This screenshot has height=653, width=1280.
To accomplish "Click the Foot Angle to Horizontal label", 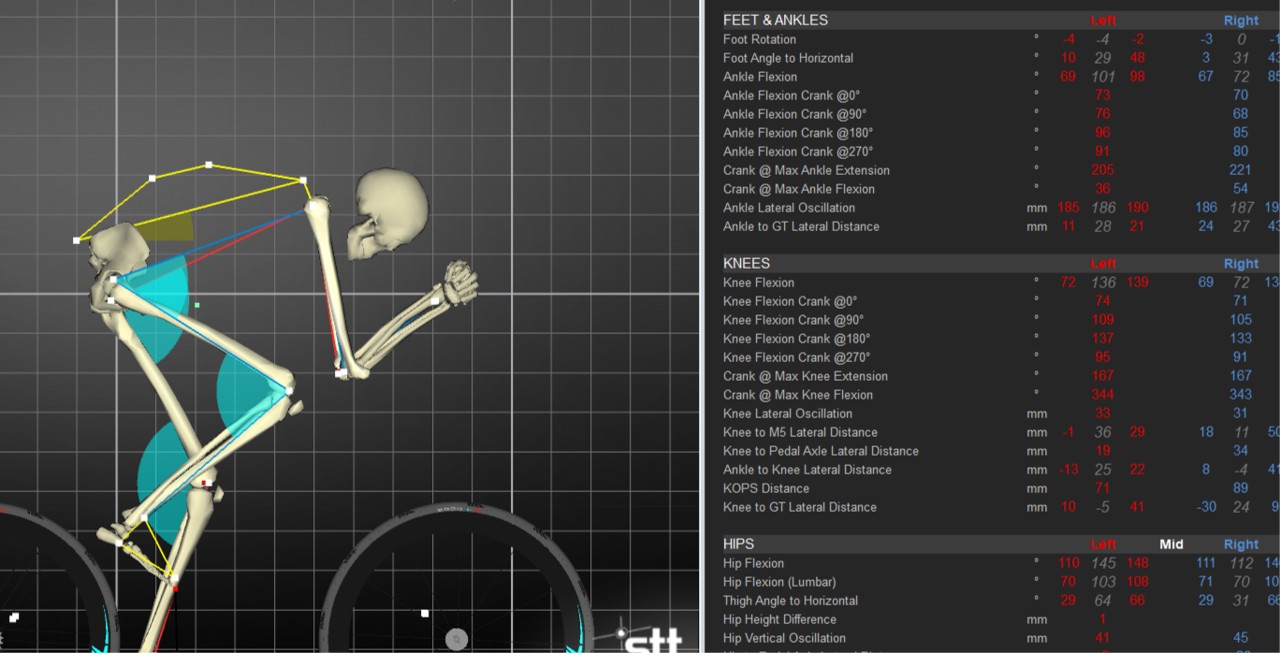I will 788,58.
